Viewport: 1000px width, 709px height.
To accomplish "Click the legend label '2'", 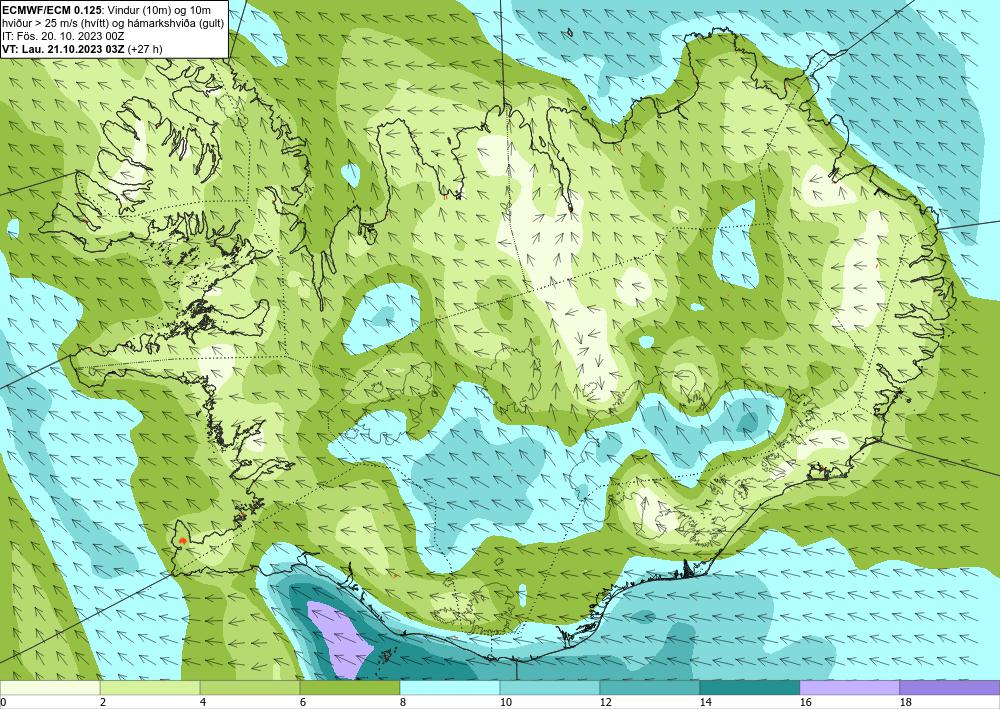I will tap(103, 703).
